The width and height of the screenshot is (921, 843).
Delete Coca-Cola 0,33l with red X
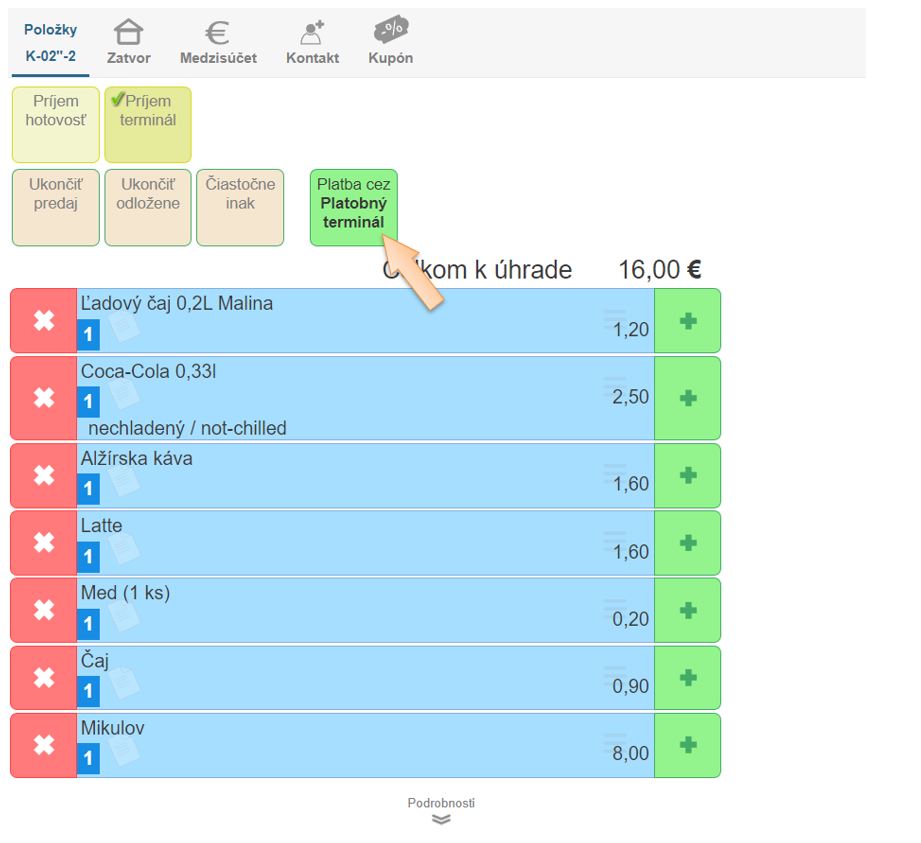44,398
